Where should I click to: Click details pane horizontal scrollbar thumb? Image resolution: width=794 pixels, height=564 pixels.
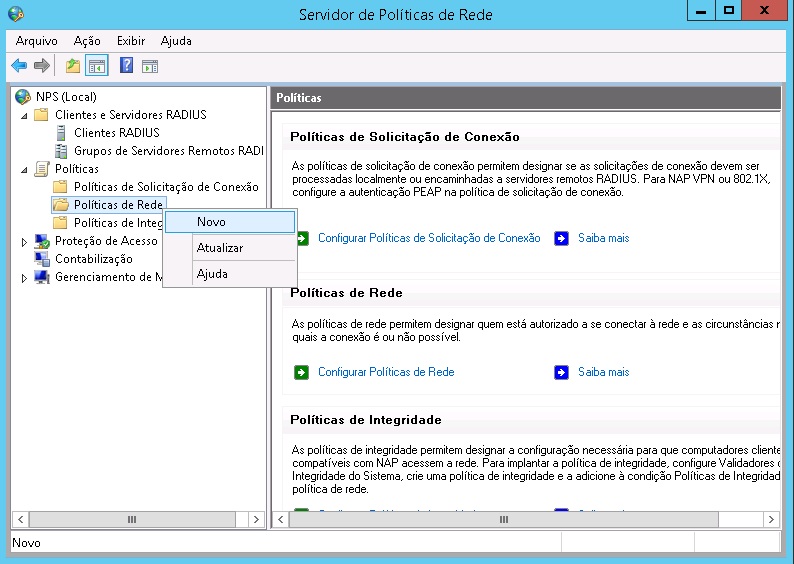(504, 519)
